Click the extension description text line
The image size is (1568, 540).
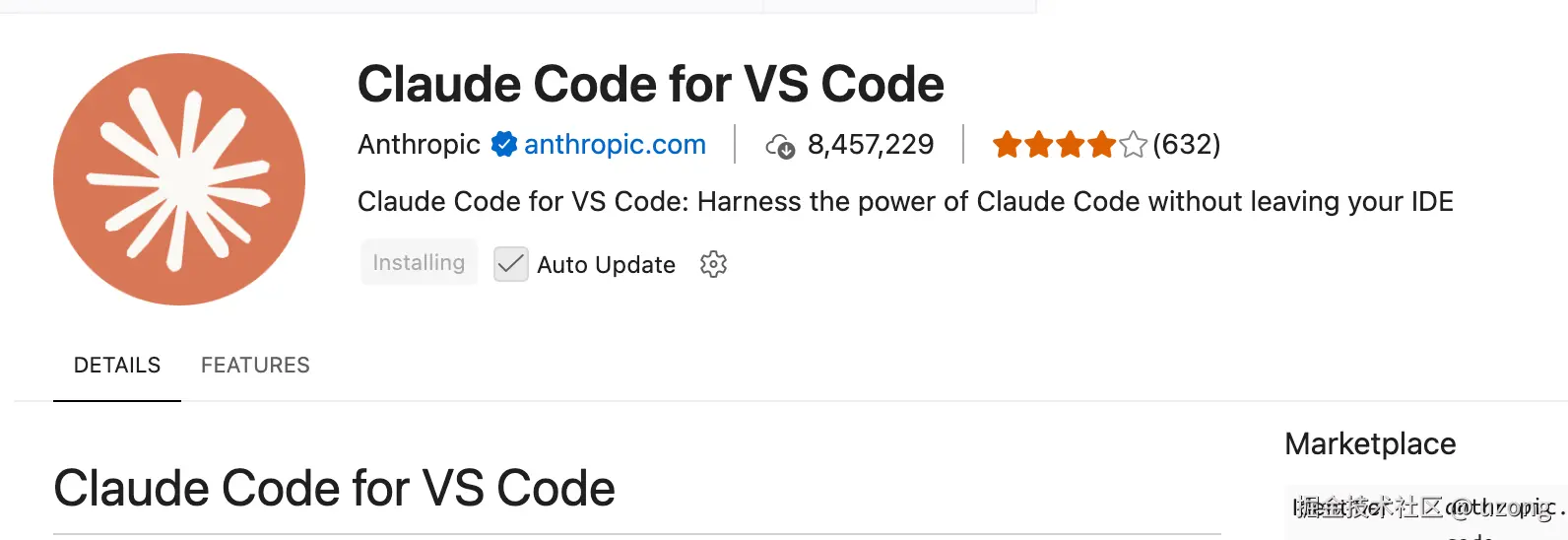[x=905, y=202]
